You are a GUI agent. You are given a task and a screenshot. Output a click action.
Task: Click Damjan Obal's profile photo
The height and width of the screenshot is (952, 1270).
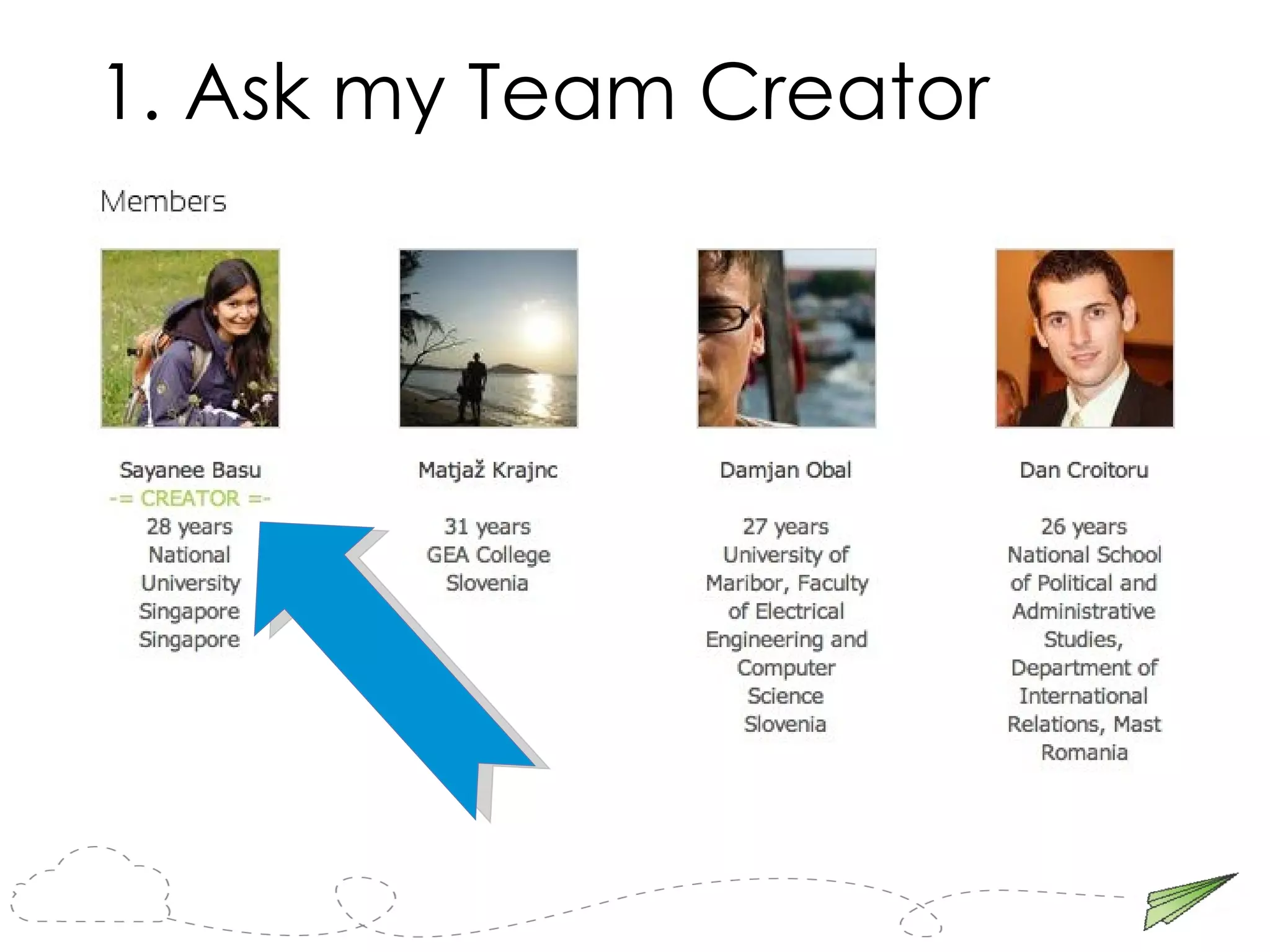point(786,338)
